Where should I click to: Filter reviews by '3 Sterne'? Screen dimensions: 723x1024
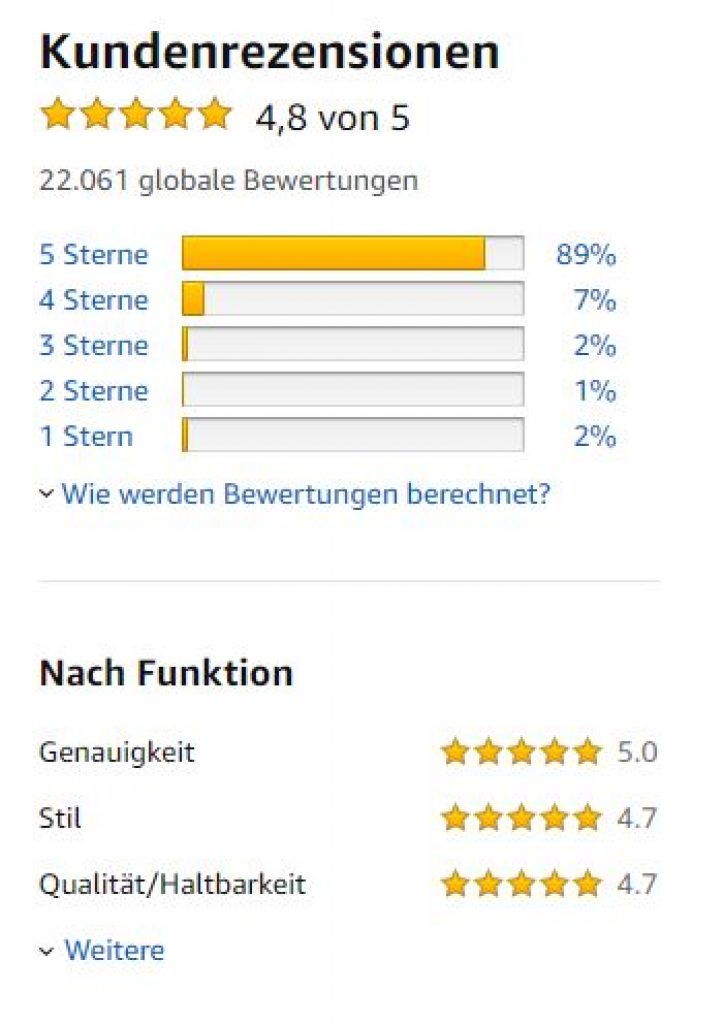click(93, 345)
